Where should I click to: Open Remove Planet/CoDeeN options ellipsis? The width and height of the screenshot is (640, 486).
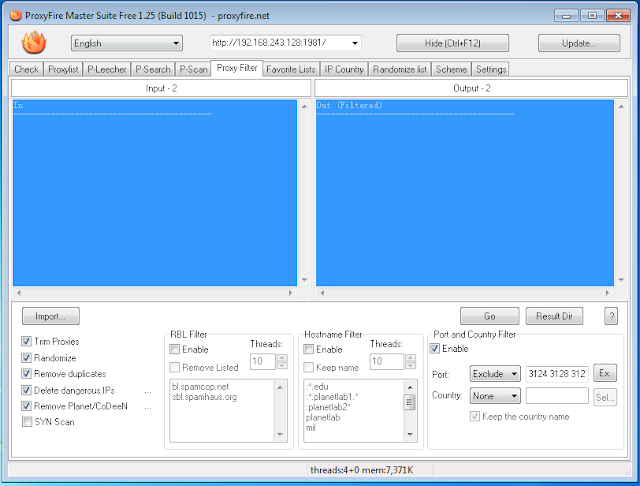pyautogui.click(x=148, y=408)
